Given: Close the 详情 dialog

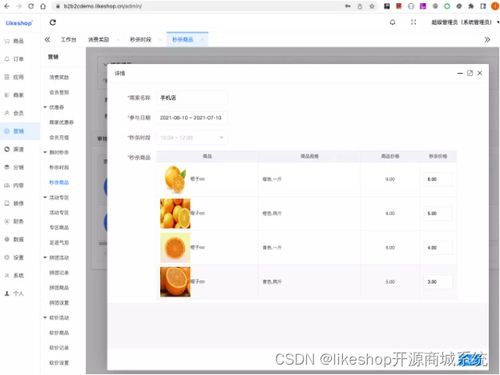Looking at the screenshot, I should [480, 73].
